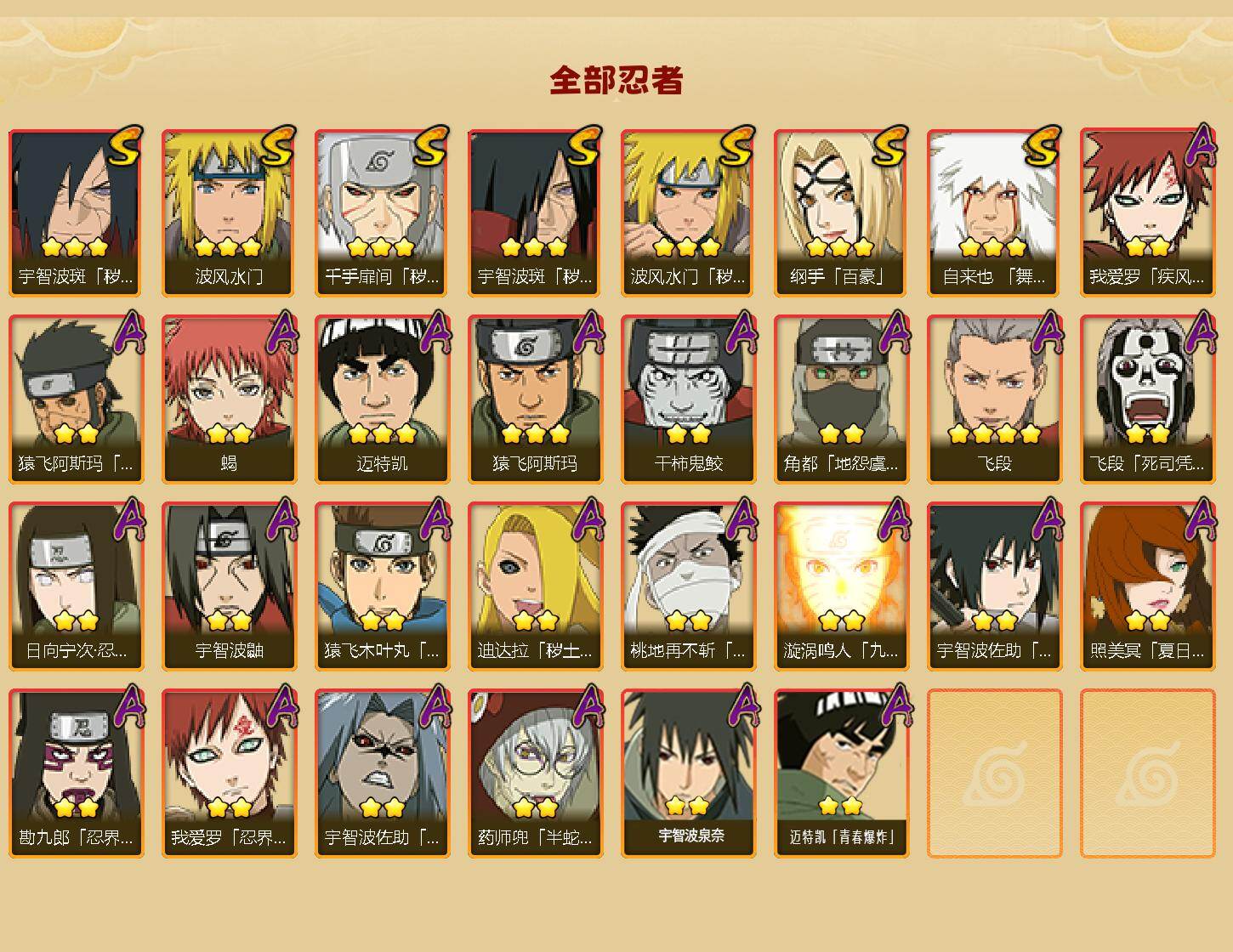Select the 宇智波鼬 ninja card
Screen dimensions: 1233x952
pos(230,586)
